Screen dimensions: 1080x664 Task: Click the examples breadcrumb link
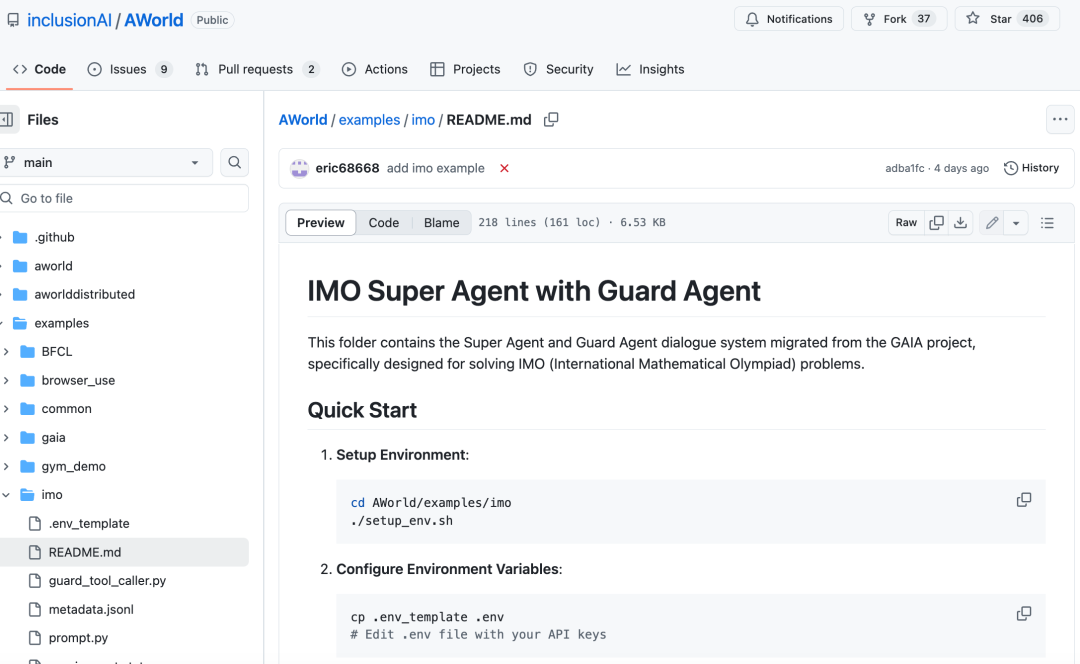[x=369, y=120]
